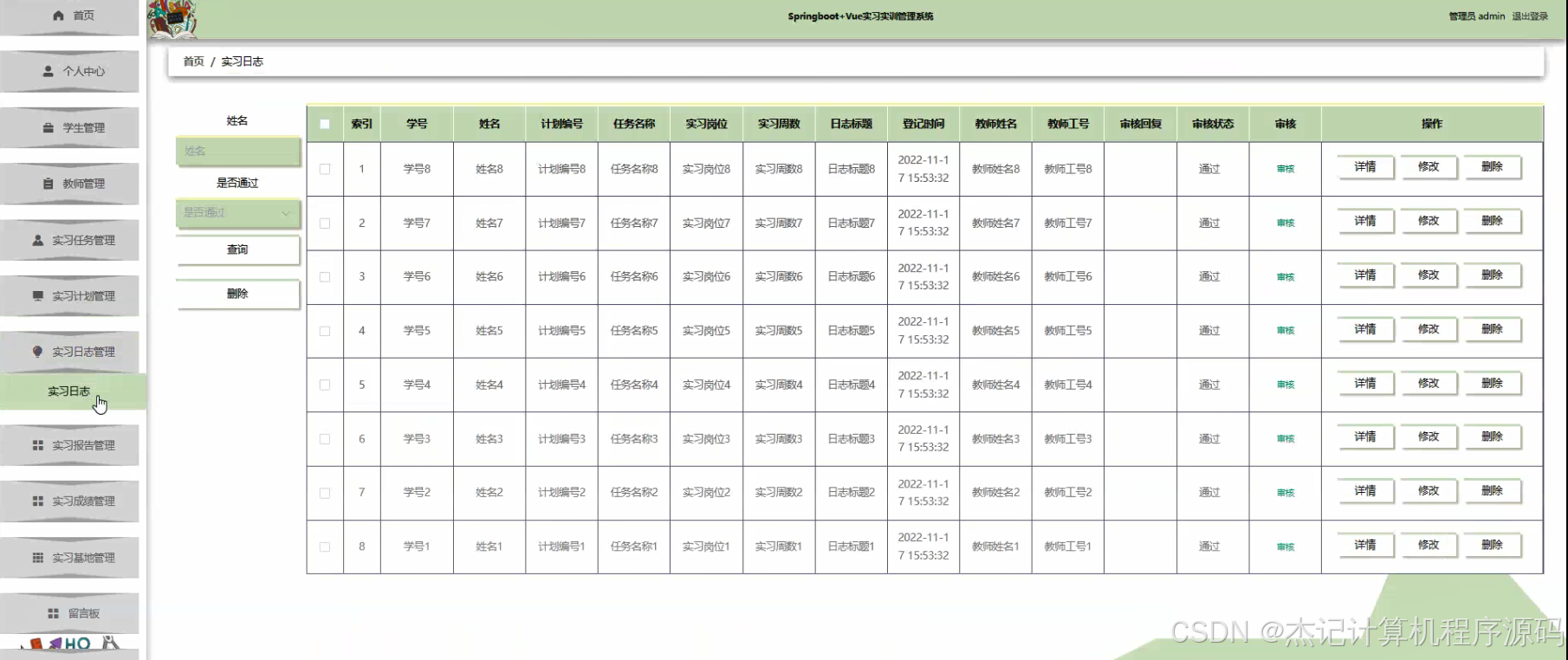Expand 教师管理 sidebar menu
1568x660 pixels.
click(x=69, y=184)
